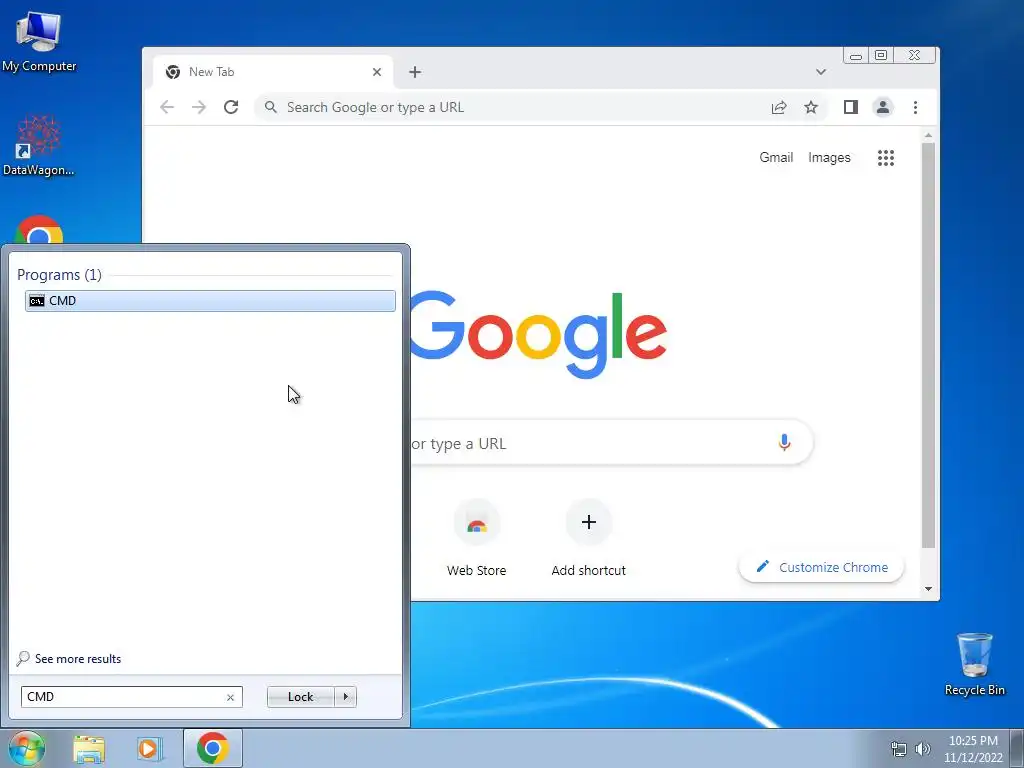The image size is (1024, 768).
Task: Click Chrome's forward arrow
Action: pos(199,107)
